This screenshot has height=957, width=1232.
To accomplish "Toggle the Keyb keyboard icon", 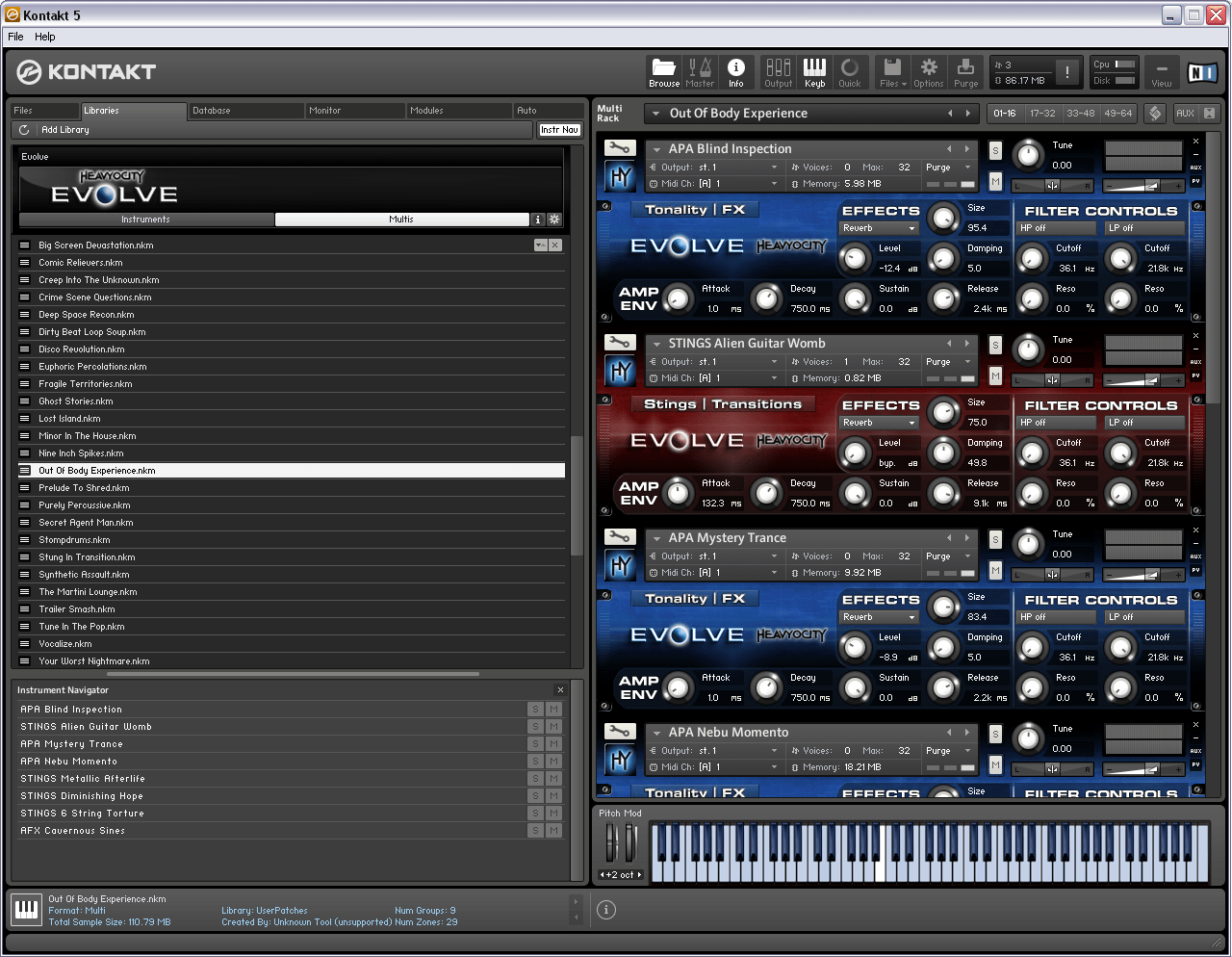I will coord(814,72).
